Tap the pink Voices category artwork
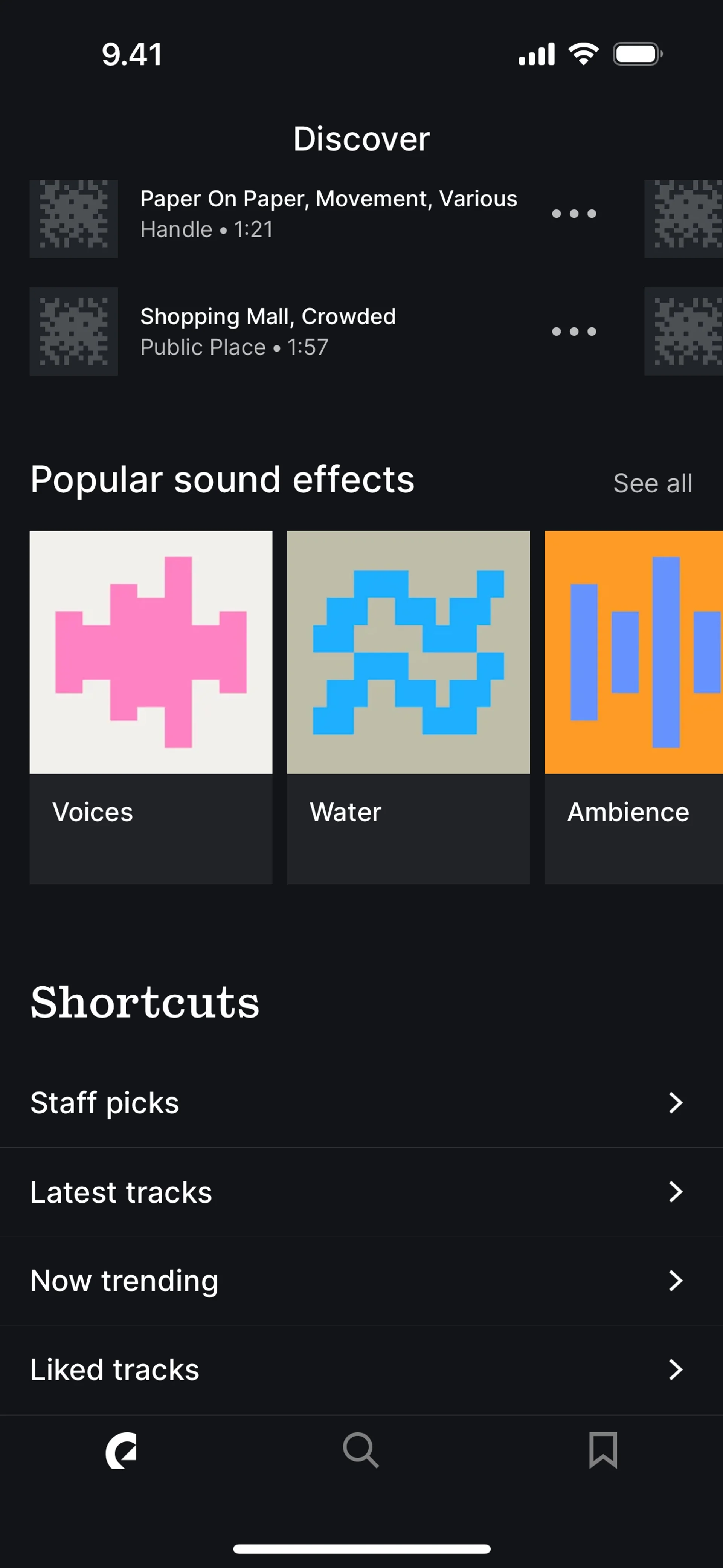The image size is (723, 1568). coord(151,652)
